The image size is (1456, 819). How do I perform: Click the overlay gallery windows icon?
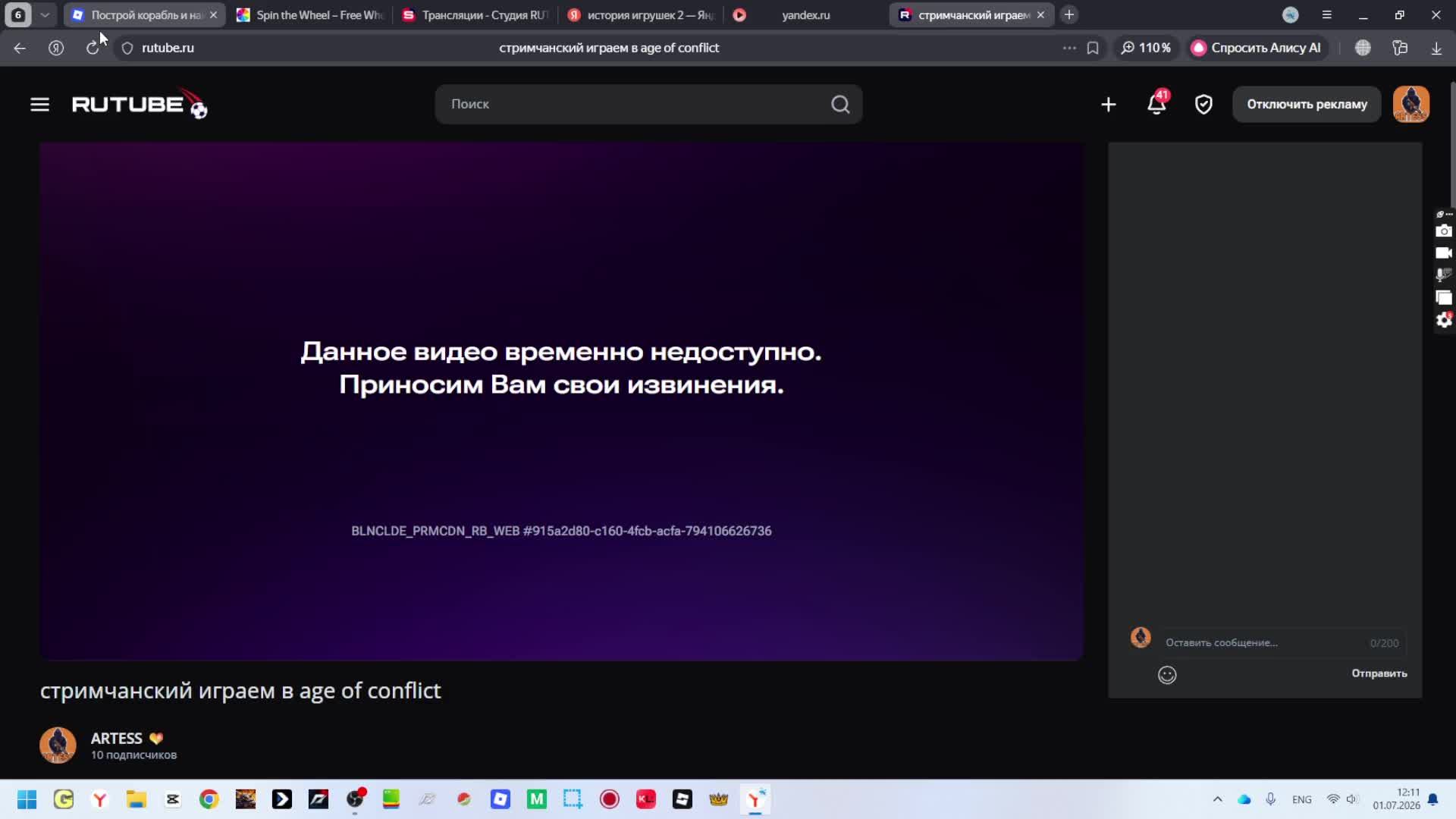click(1443, 297)
